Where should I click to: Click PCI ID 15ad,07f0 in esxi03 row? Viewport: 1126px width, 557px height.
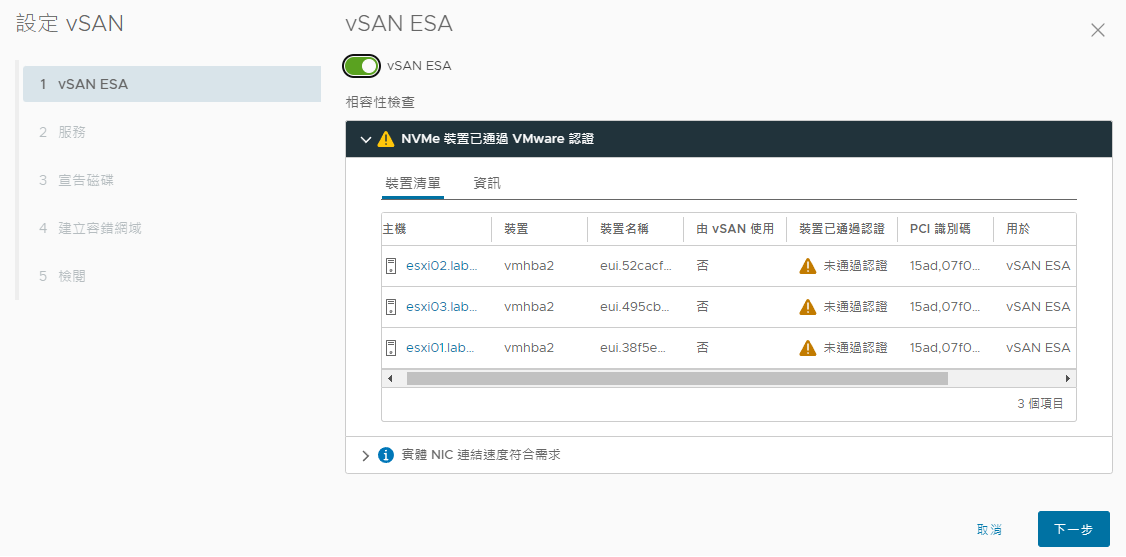[945, 307]
